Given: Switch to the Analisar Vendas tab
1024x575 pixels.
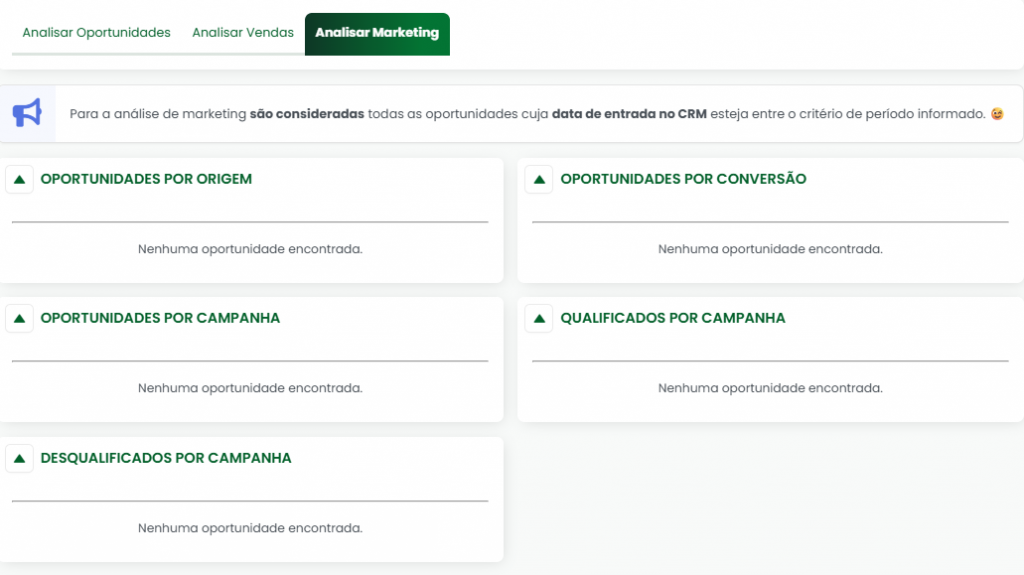Looking at the screenshot, I should tap(243, 33).
